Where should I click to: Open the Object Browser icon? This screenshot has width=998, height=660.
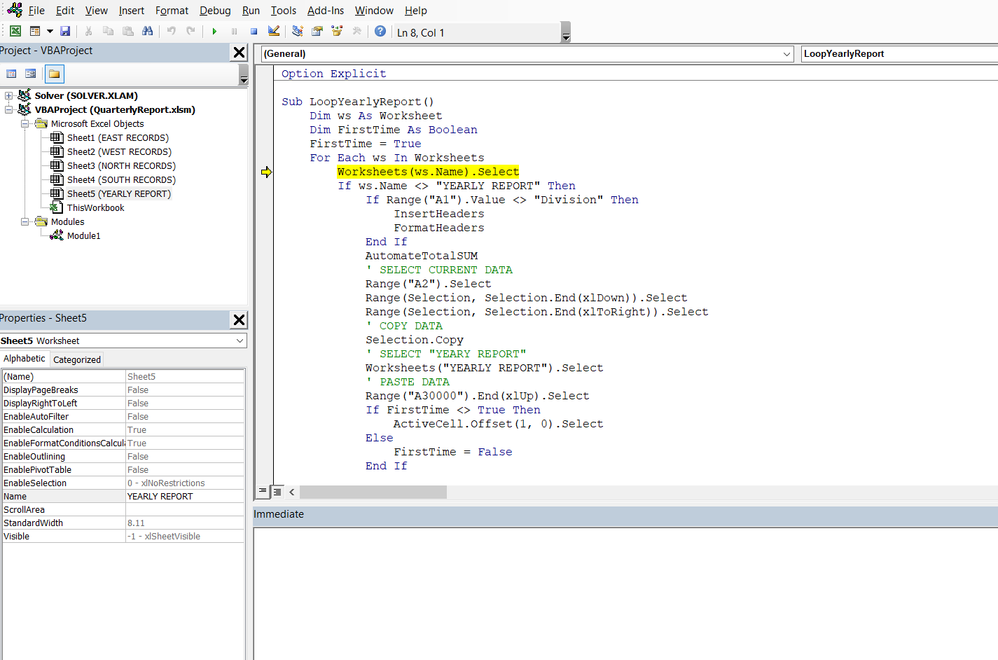point(336,32)
